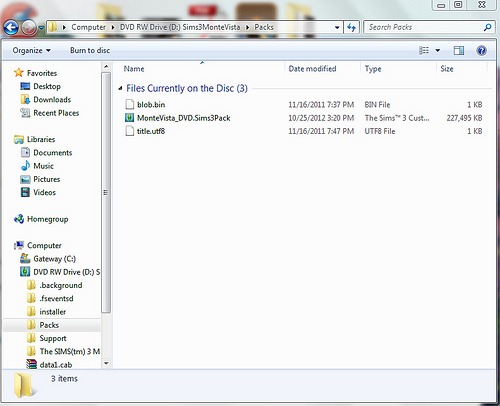Sort by the Name column header
500x406 pixels.
[x=134, y=69]
